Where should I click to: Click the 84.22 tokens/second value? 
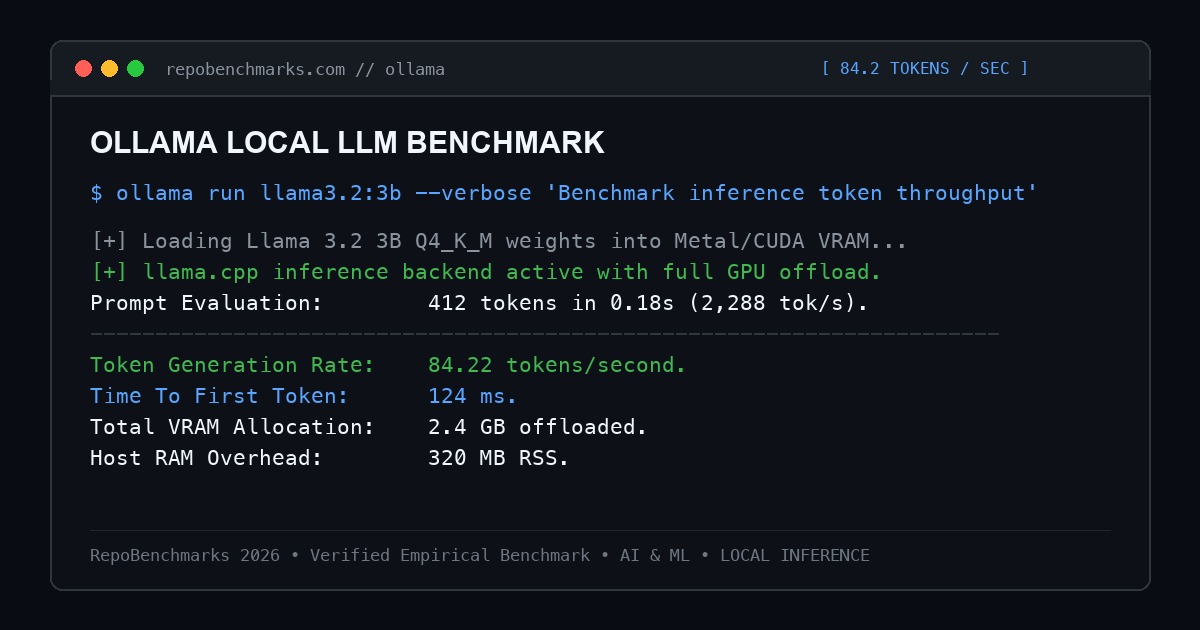[x=557, y=365]
